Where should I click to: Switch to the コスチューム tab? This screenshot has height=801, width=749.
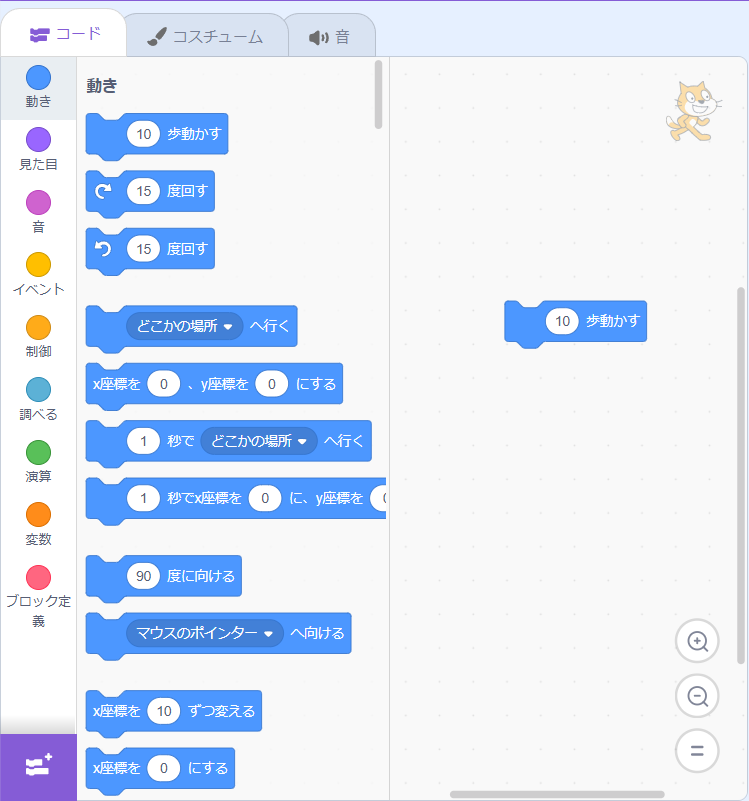click(x=205, y=37)
